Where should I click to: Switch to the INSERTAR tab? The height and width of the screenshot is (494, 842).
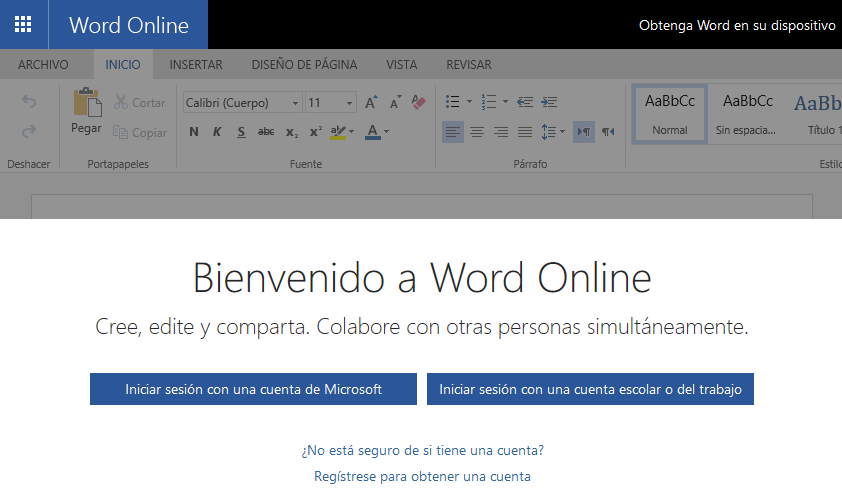[196, 65]
